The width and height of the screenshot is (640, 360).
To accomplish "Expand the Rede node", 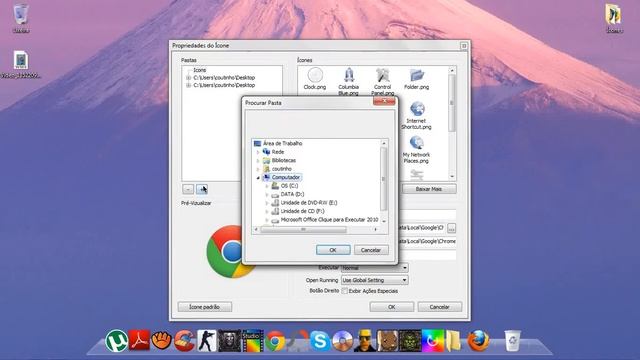I will (258, 152).
